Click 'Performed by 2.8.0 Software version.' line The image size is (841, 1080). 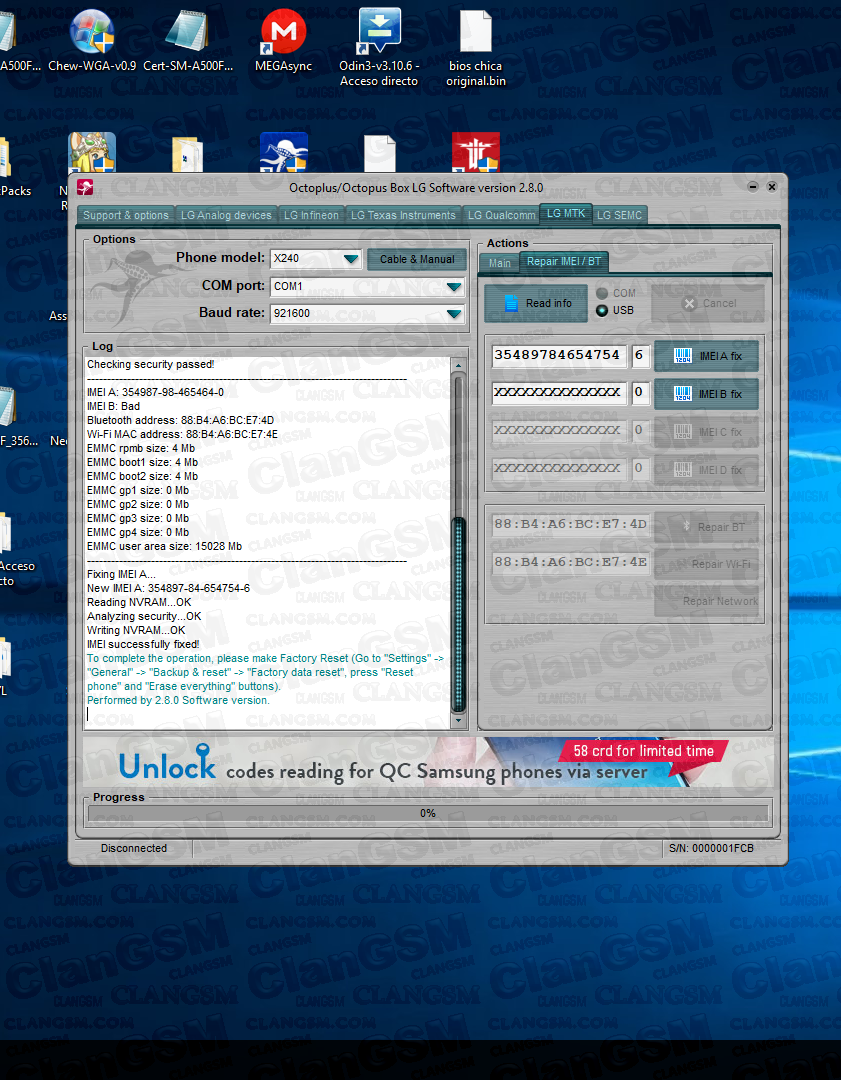(x=178, y=700)
